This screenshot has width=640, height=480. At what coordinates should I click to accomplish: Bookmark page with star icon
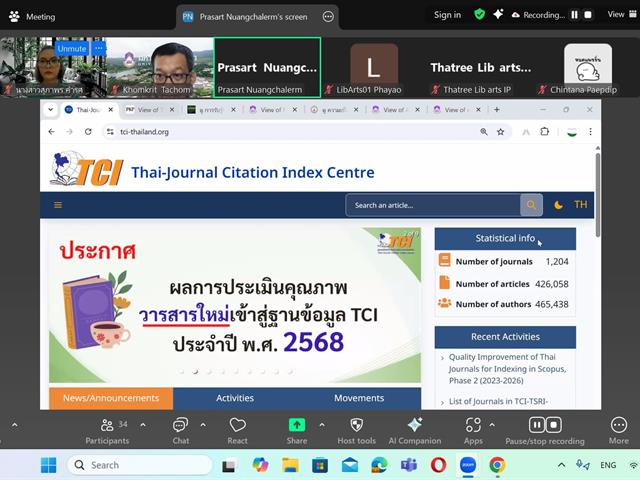(500, 131)
